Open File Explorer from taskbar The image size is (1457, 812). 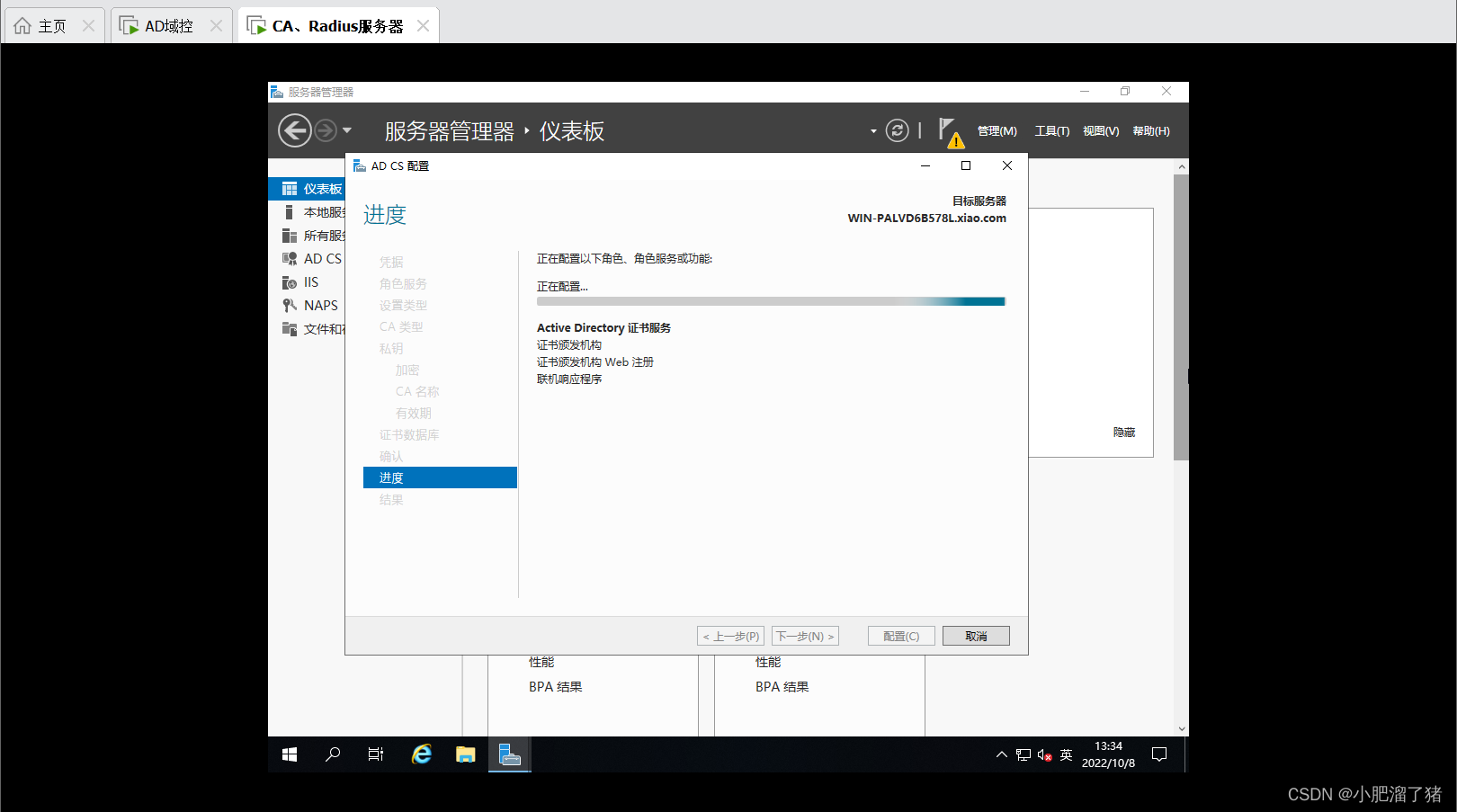click(x=465, y=754)
